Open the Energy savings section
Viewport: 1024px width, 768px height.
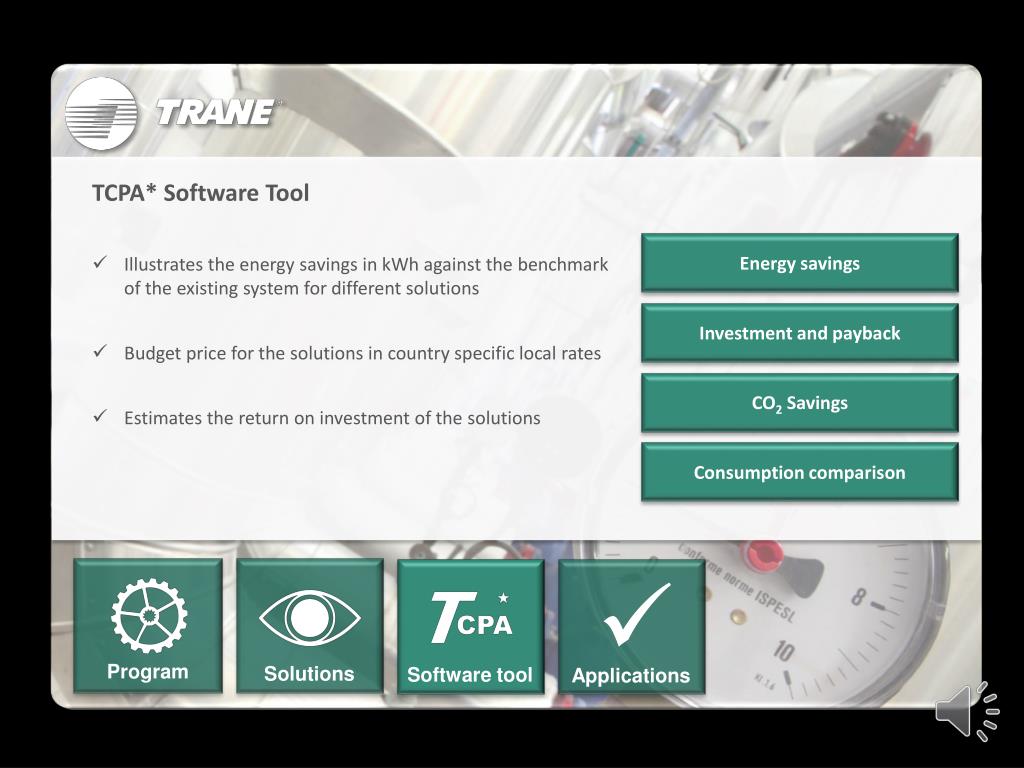pyautogui.click(x=799, y=263)
